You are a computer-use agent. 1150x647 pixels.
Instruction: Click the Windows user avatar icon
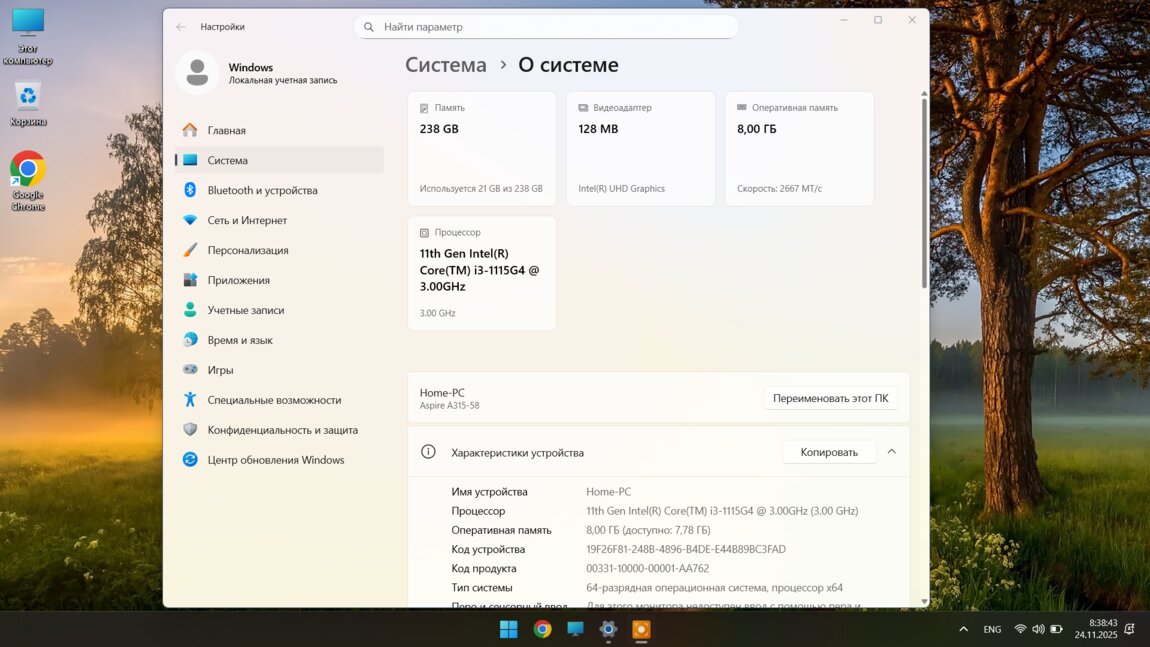197,73
